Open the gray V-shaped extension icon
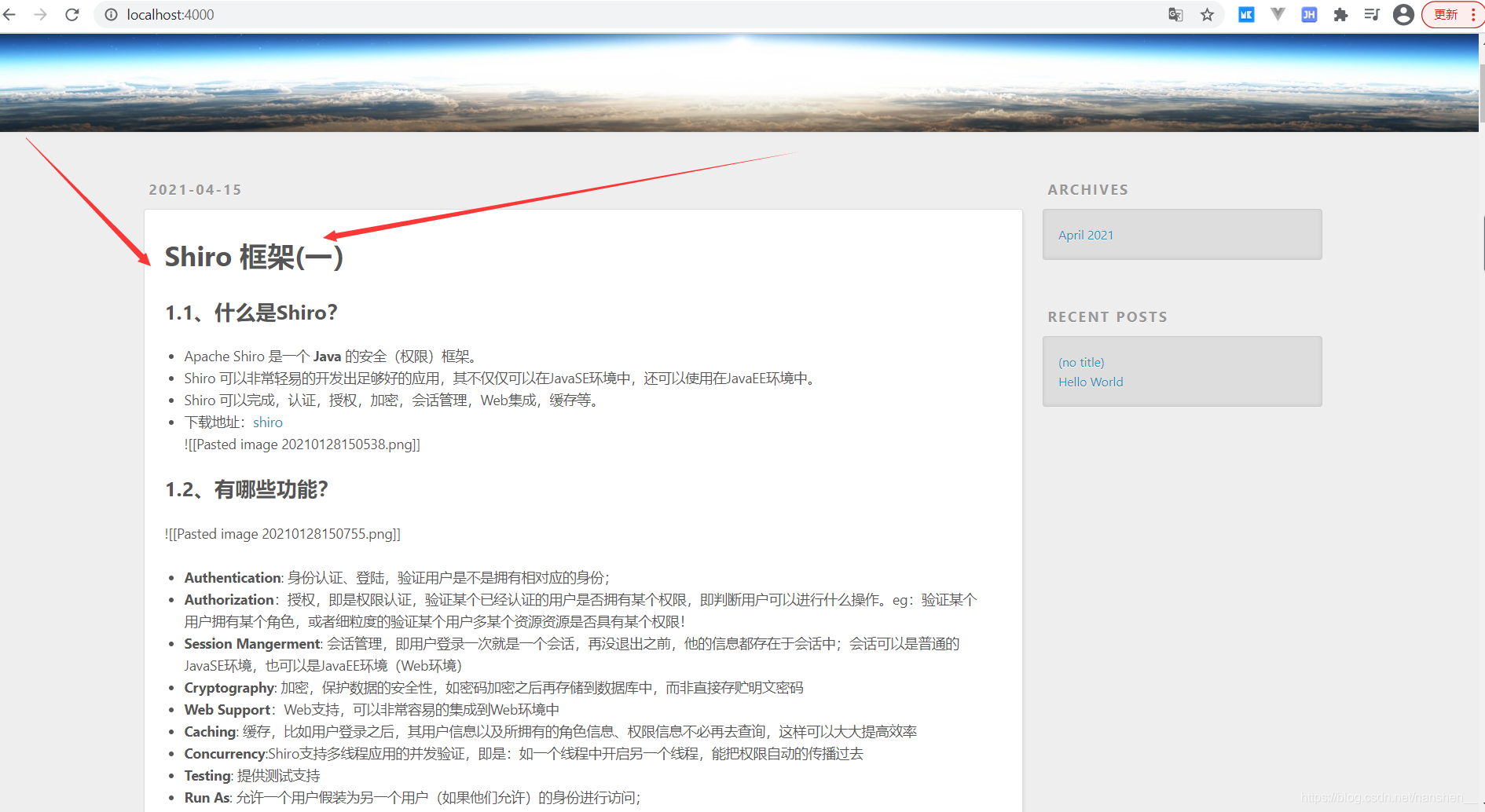1485x812 pixels. (x=1278, y=14)
